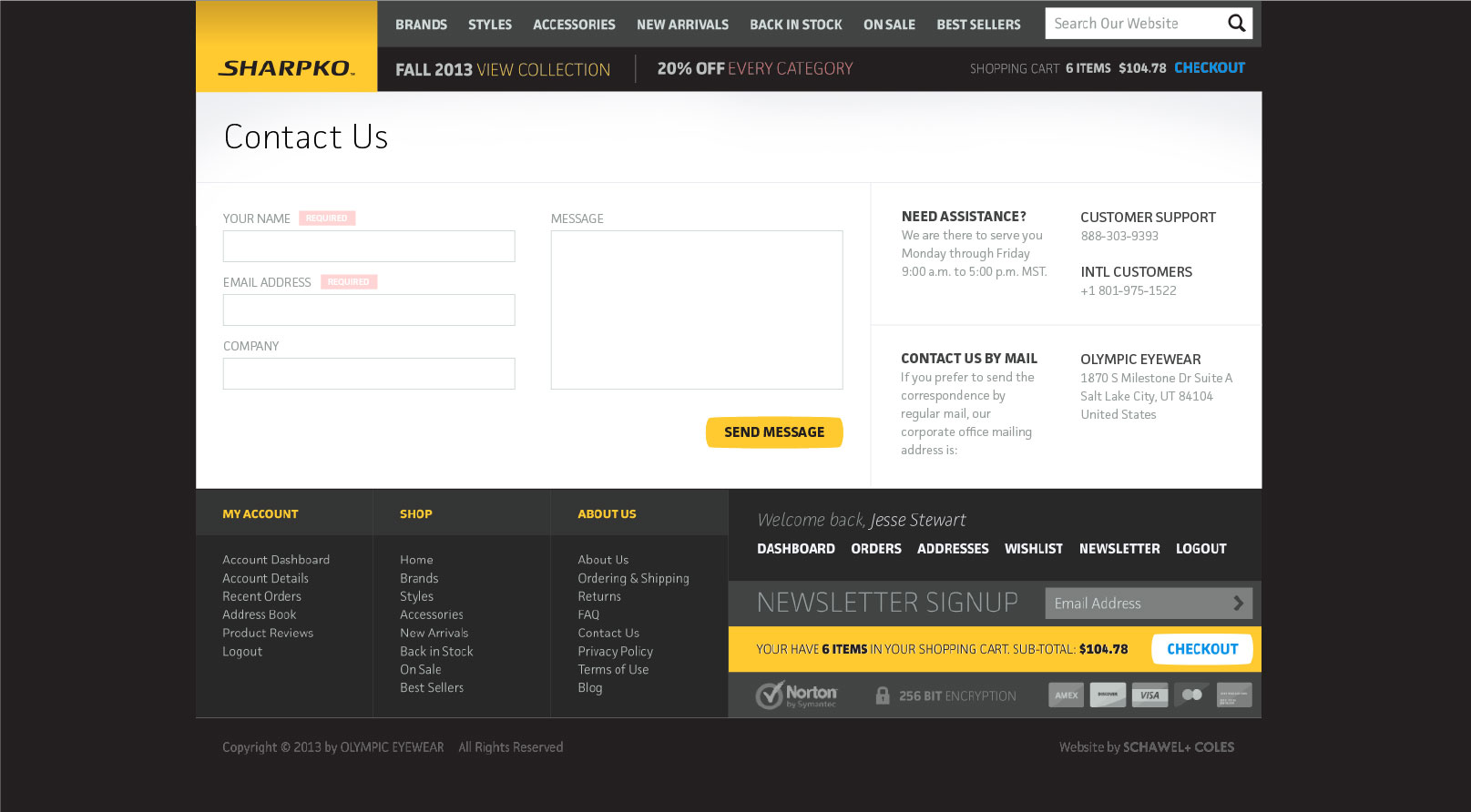Open Fall 2013 View Collection link

coord(503,70)
